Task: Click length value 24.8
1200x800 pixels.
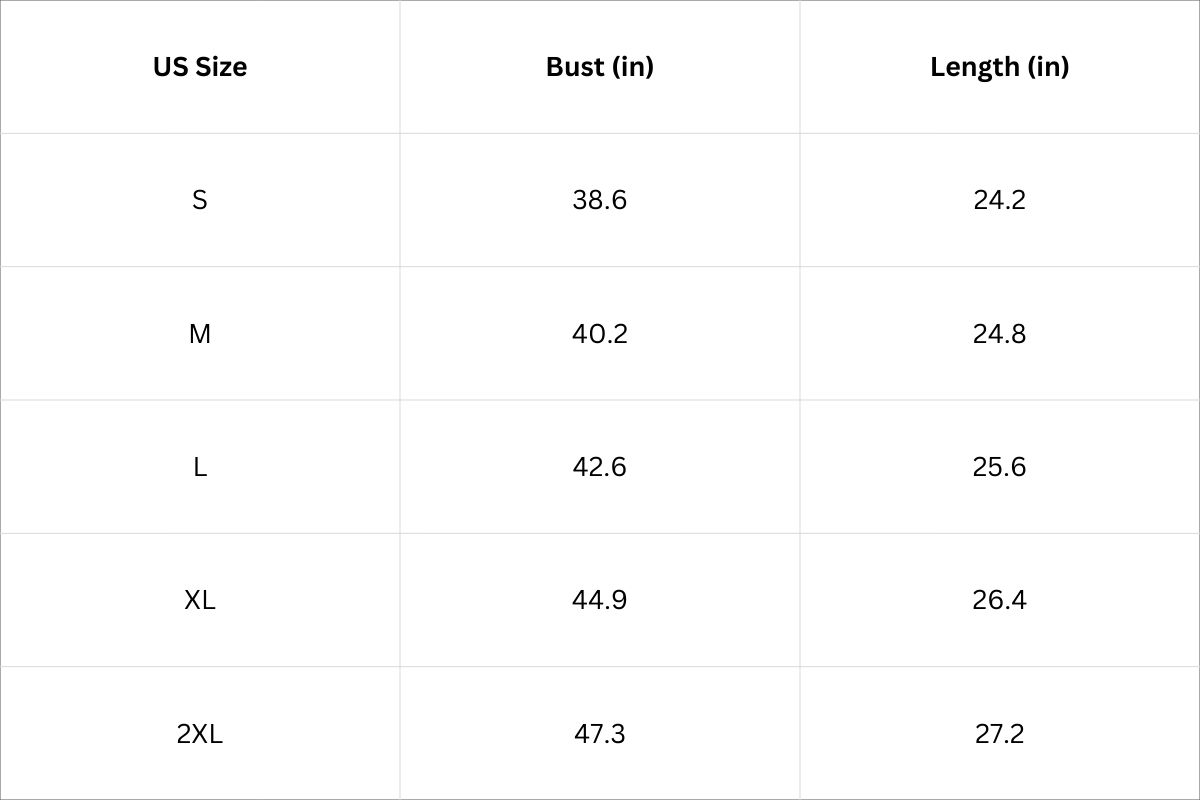Action: tap(999, 333)
